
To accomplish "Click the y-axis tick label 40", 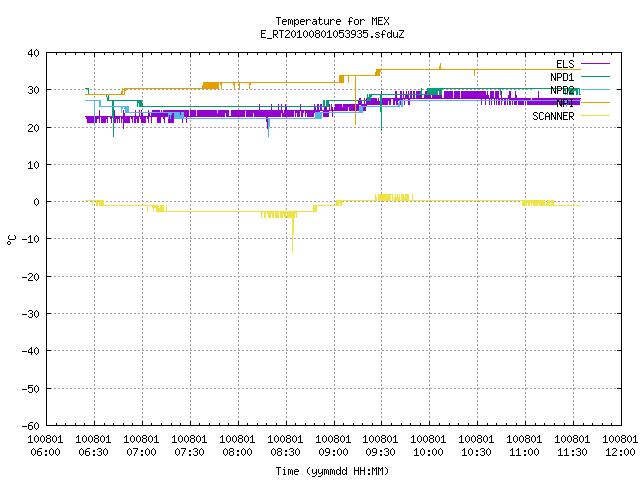I will pos(33,53).
